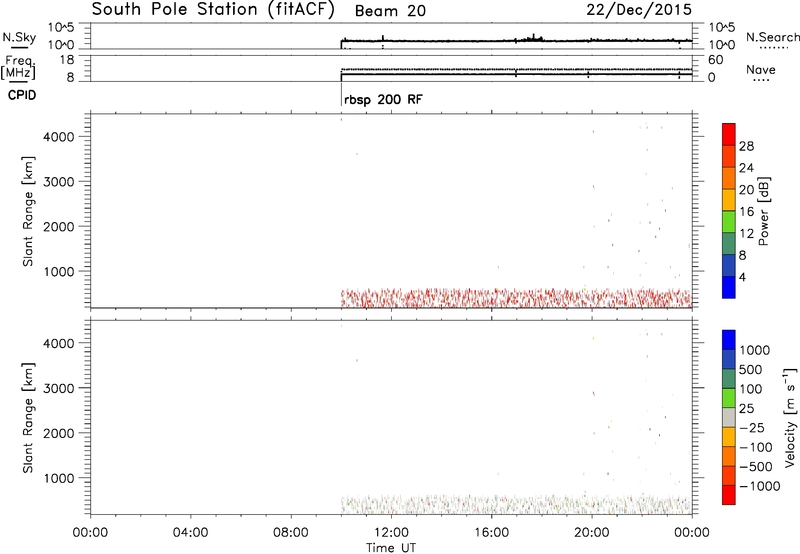Screen dimensions: 800x554
Task: Click the '60' Nave axis tick label
Action: [715, 60]
